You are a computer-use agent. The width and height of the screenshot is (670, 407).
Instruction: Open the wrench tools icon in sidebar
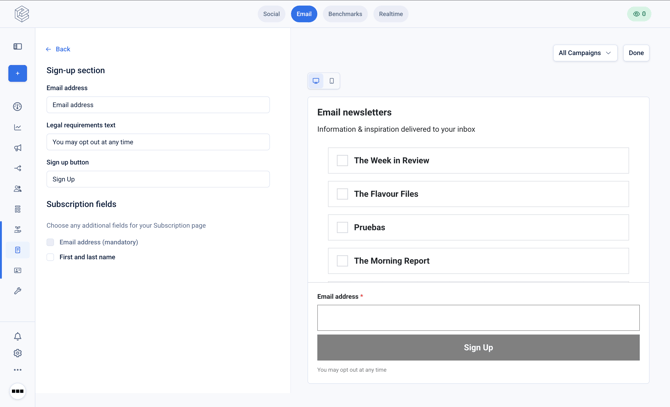(18, 291)
